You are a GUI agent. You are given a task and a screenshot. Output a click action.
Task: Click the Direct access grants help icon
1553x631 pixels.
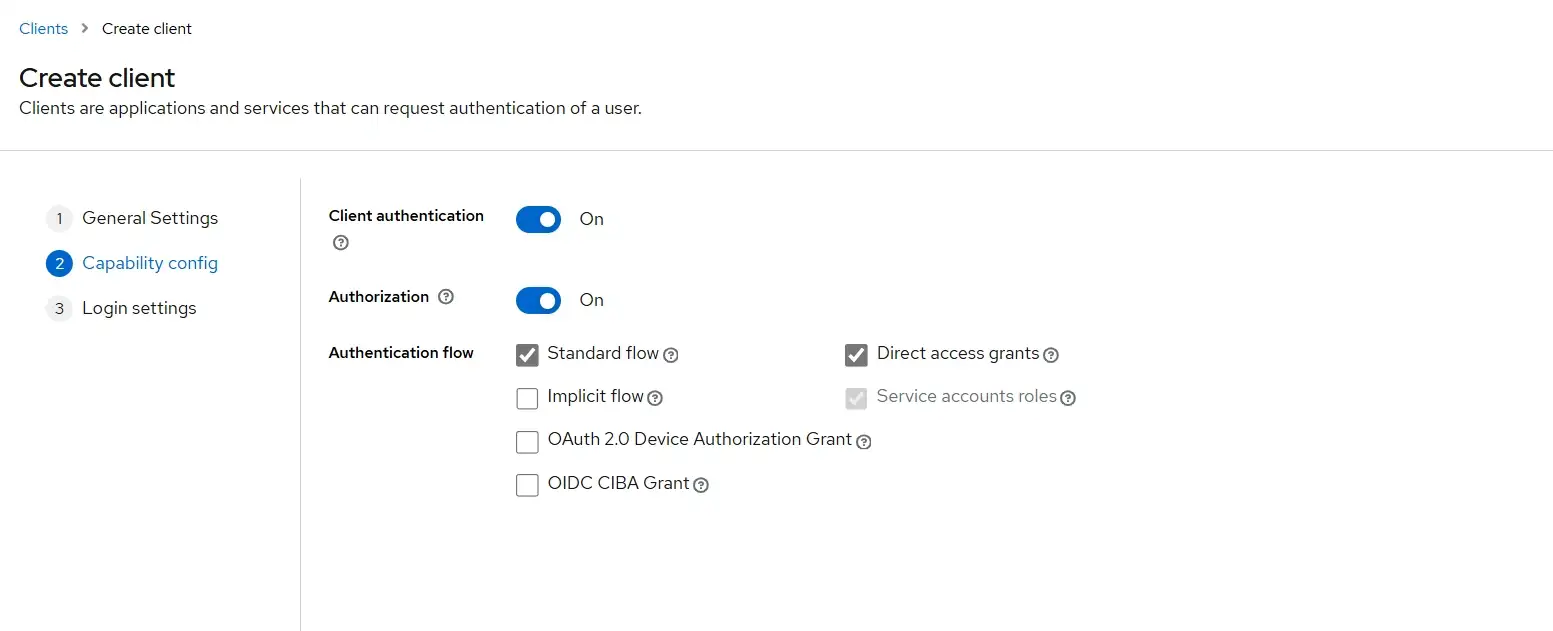(x=1051, y=355)
